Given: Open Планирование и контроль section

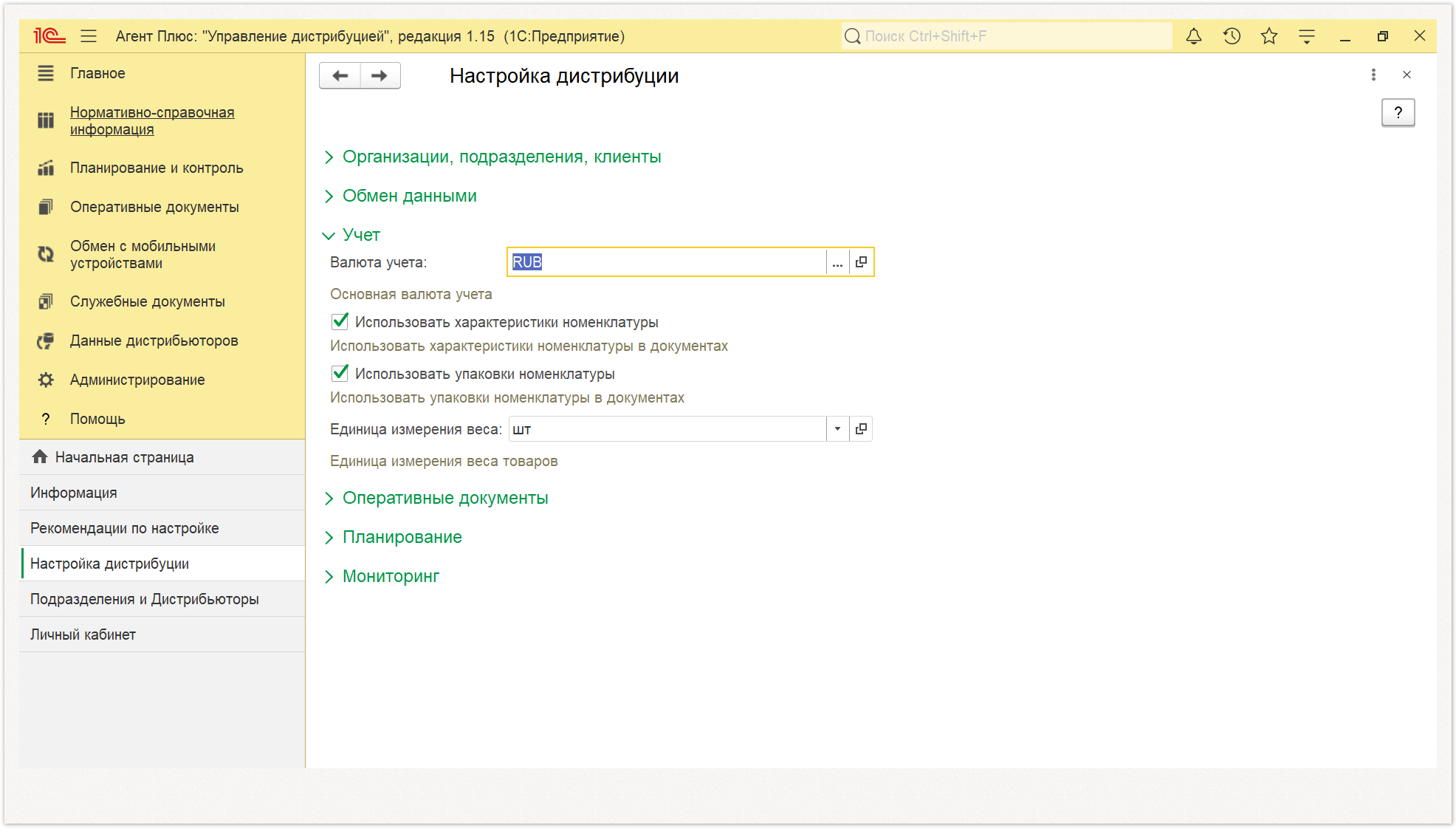Looking at the screenshot, I should point(157,168).
